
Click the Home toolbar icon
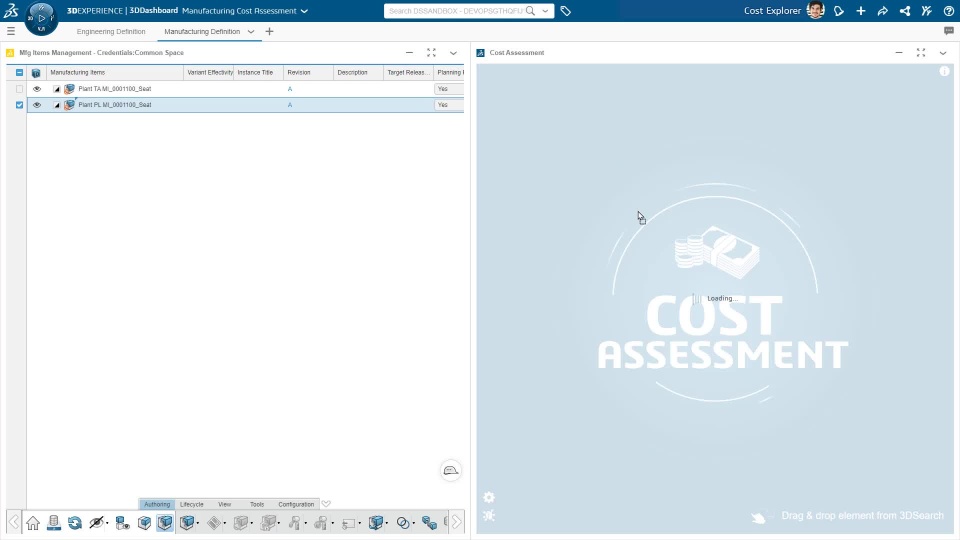click(33, 523)
